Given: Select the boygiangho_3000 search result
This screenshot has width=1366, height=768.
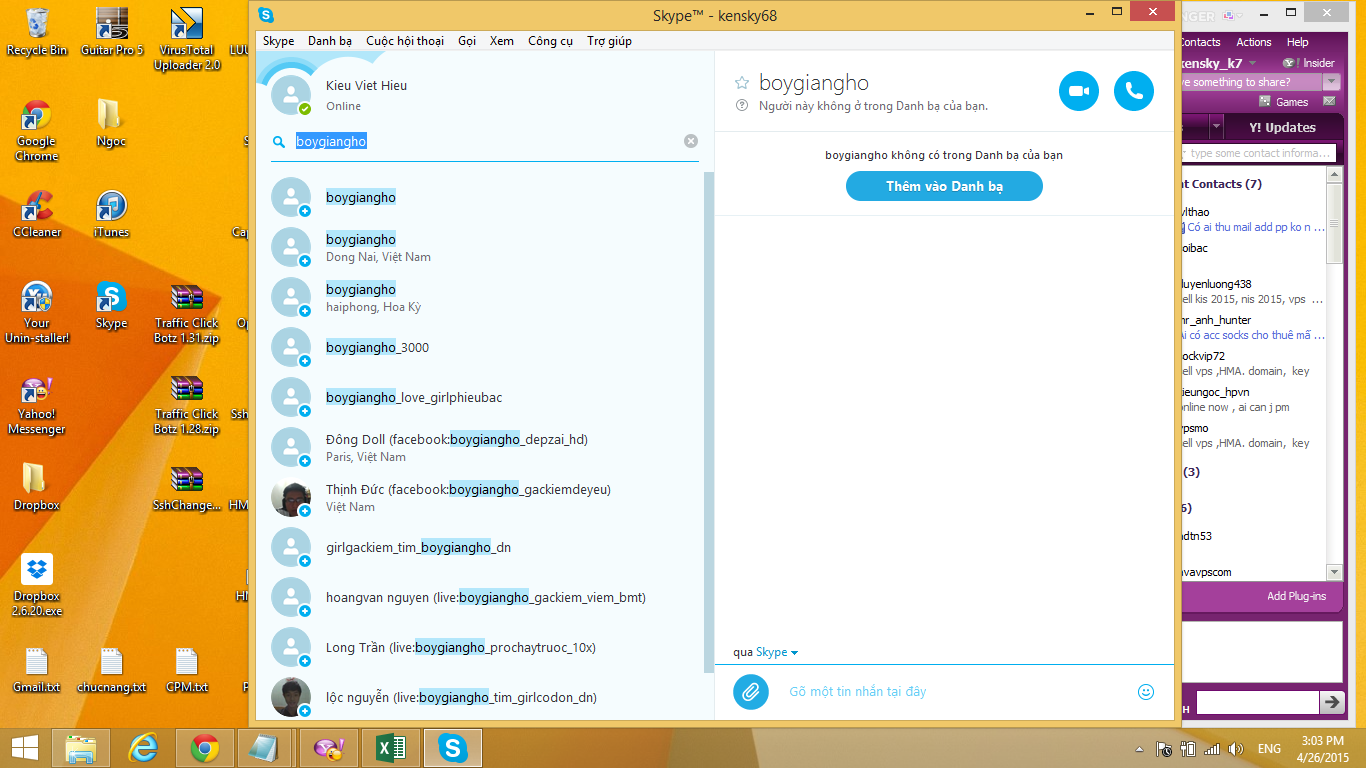Looking at the screenshot, I should [x=485, y=347].
